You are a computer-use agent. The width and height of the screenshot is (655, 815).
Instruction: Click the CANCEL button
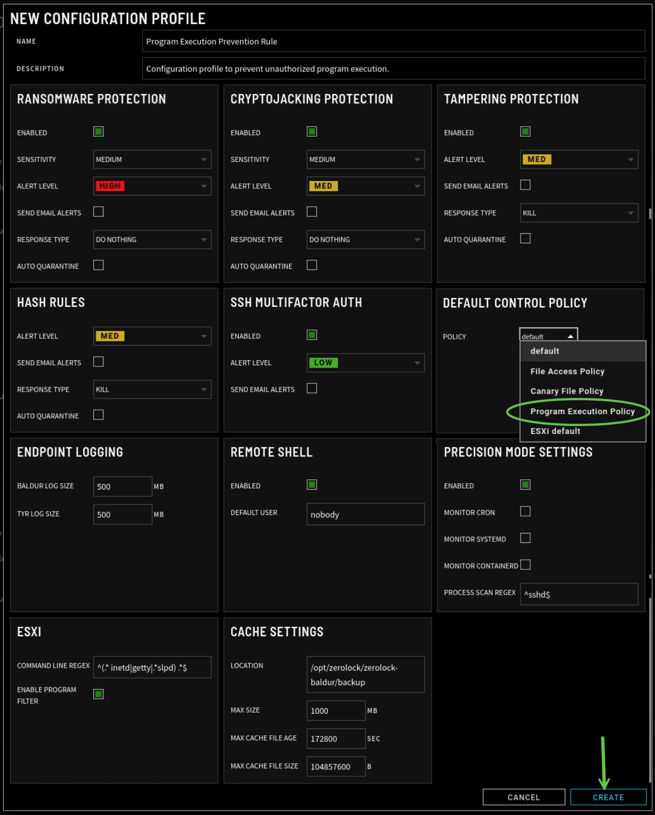click(523, 797)
